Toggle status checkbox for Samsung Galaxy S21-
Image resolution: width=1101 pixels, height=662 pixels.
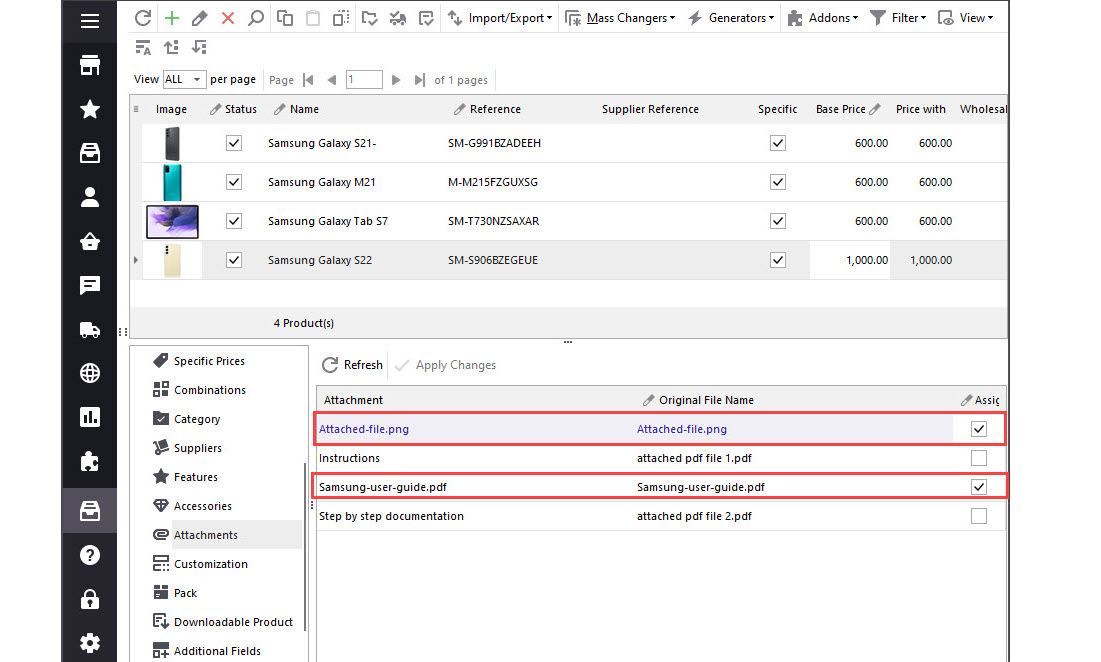234,143
